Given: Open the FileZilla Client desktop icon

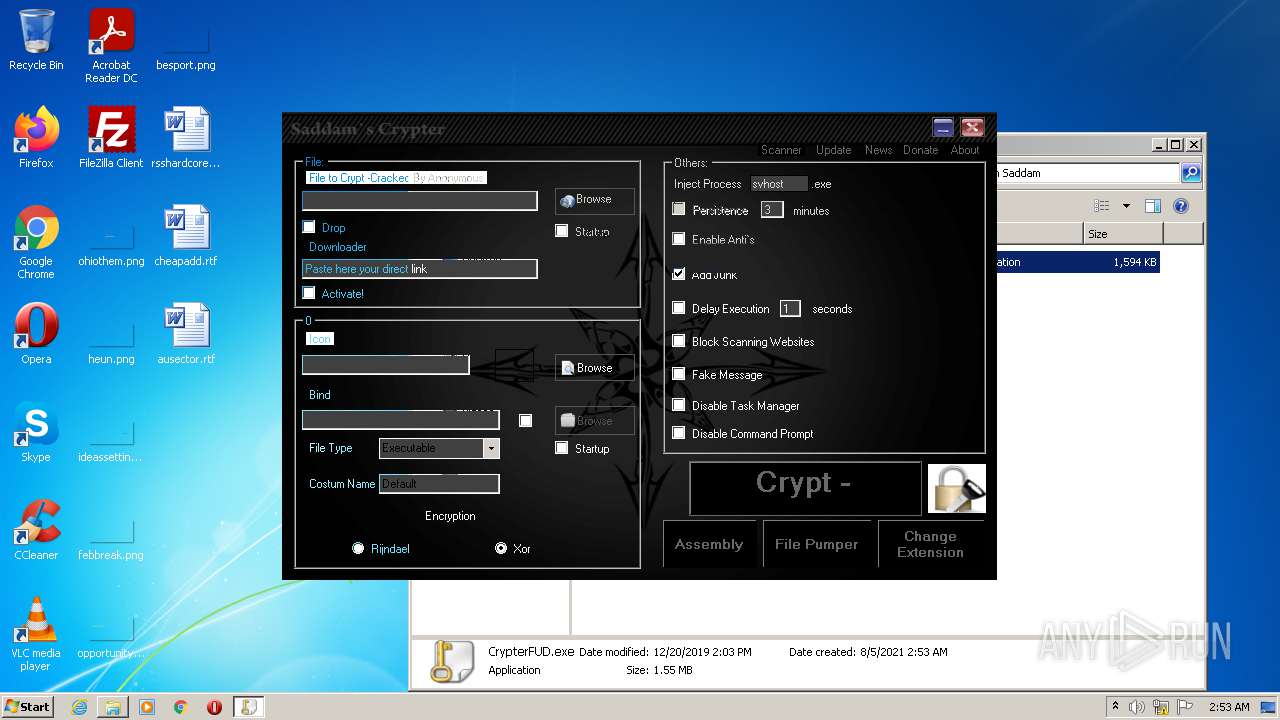Looking at the screenshot, I should 111,138.
